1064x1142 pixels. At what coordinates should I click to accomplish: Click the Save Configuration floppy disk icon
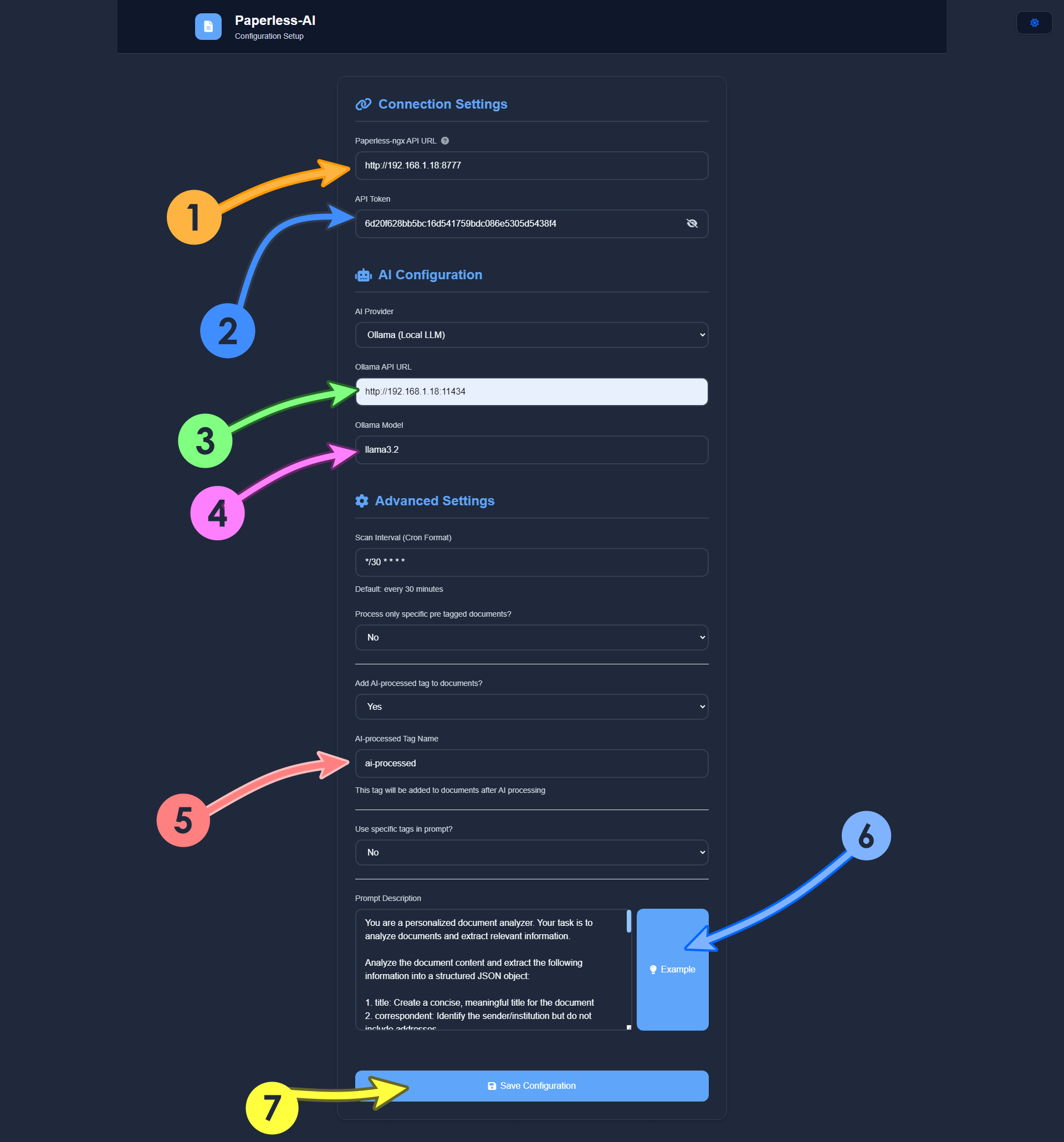click(491, 1085)
